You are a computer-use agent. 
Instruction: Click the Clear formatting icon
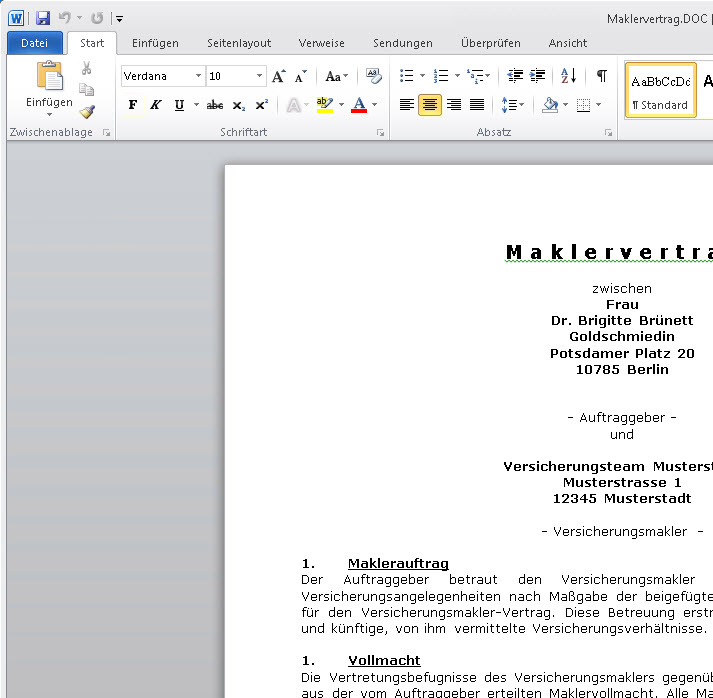click(374, 76)
